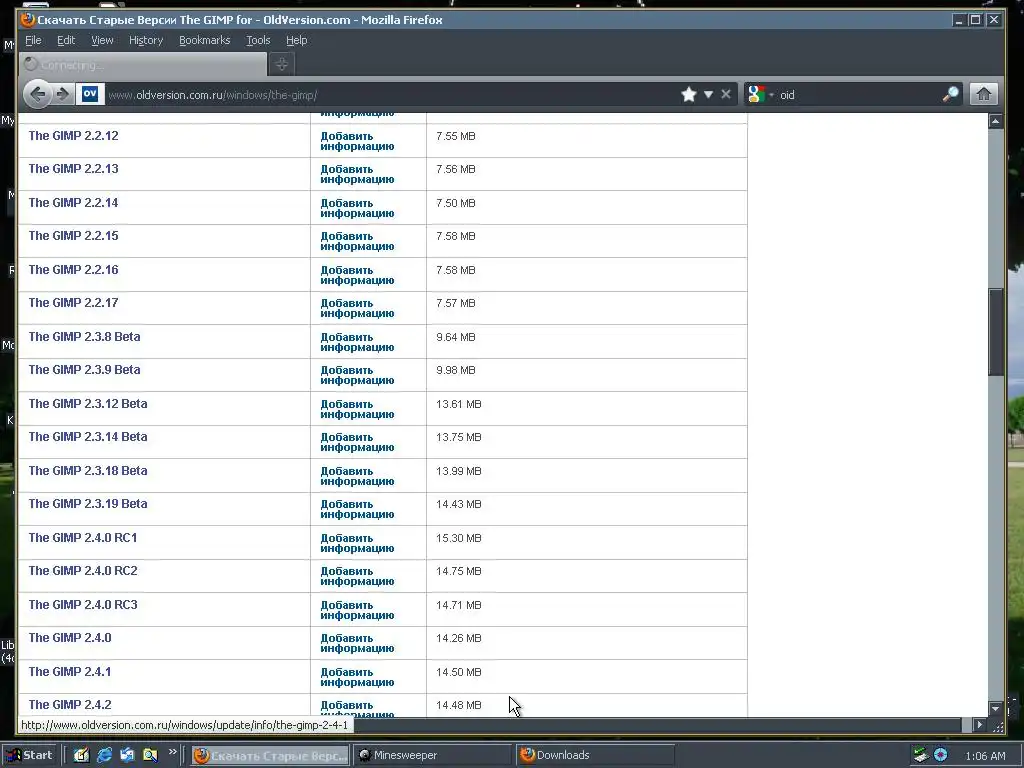1024x768 pixels.
Task: Go forward with the forward arrow button
Action: pyautogui.click(x=63, y=95)
